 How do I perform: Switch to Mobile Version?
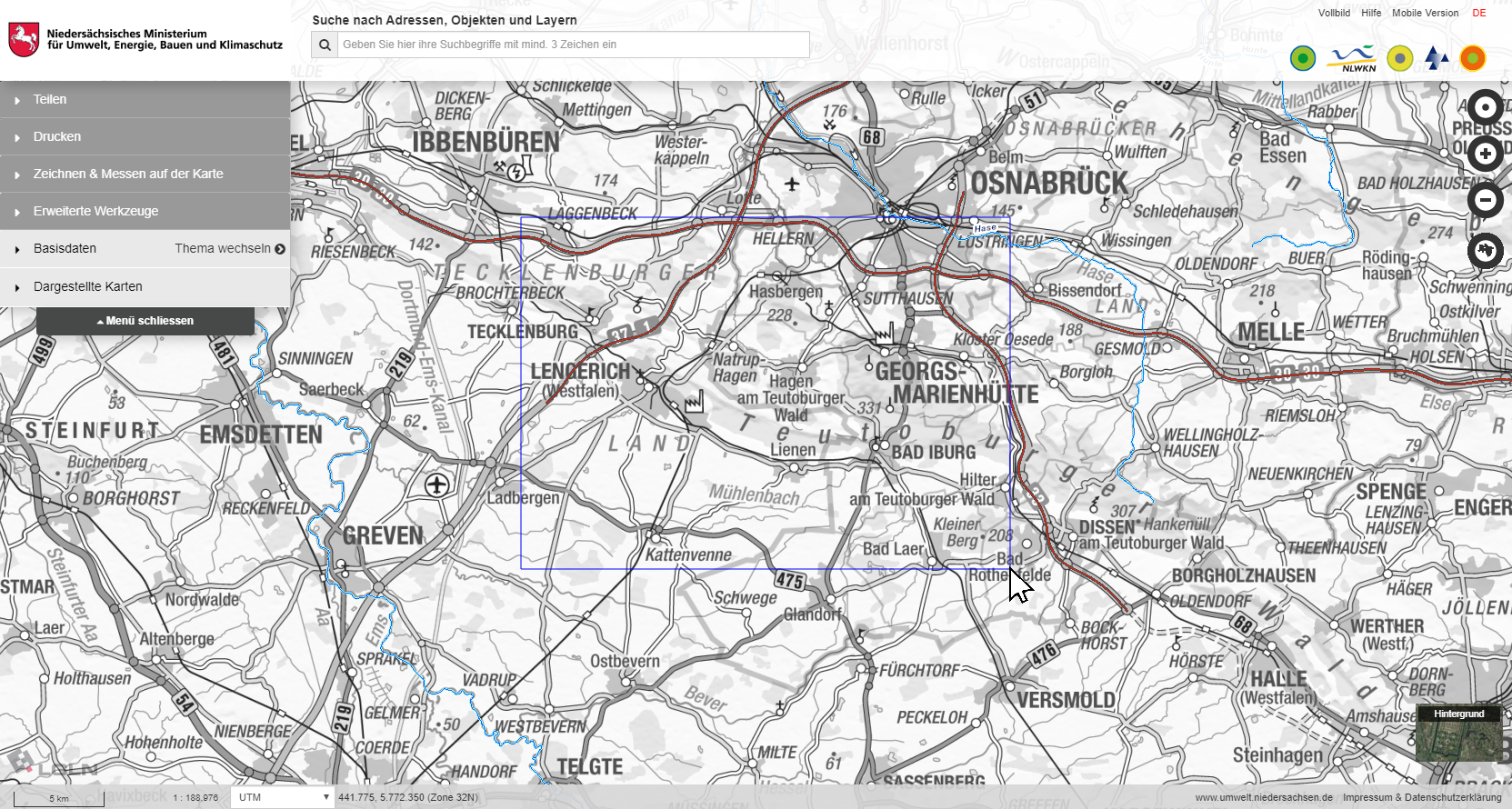pos(1425,13)
